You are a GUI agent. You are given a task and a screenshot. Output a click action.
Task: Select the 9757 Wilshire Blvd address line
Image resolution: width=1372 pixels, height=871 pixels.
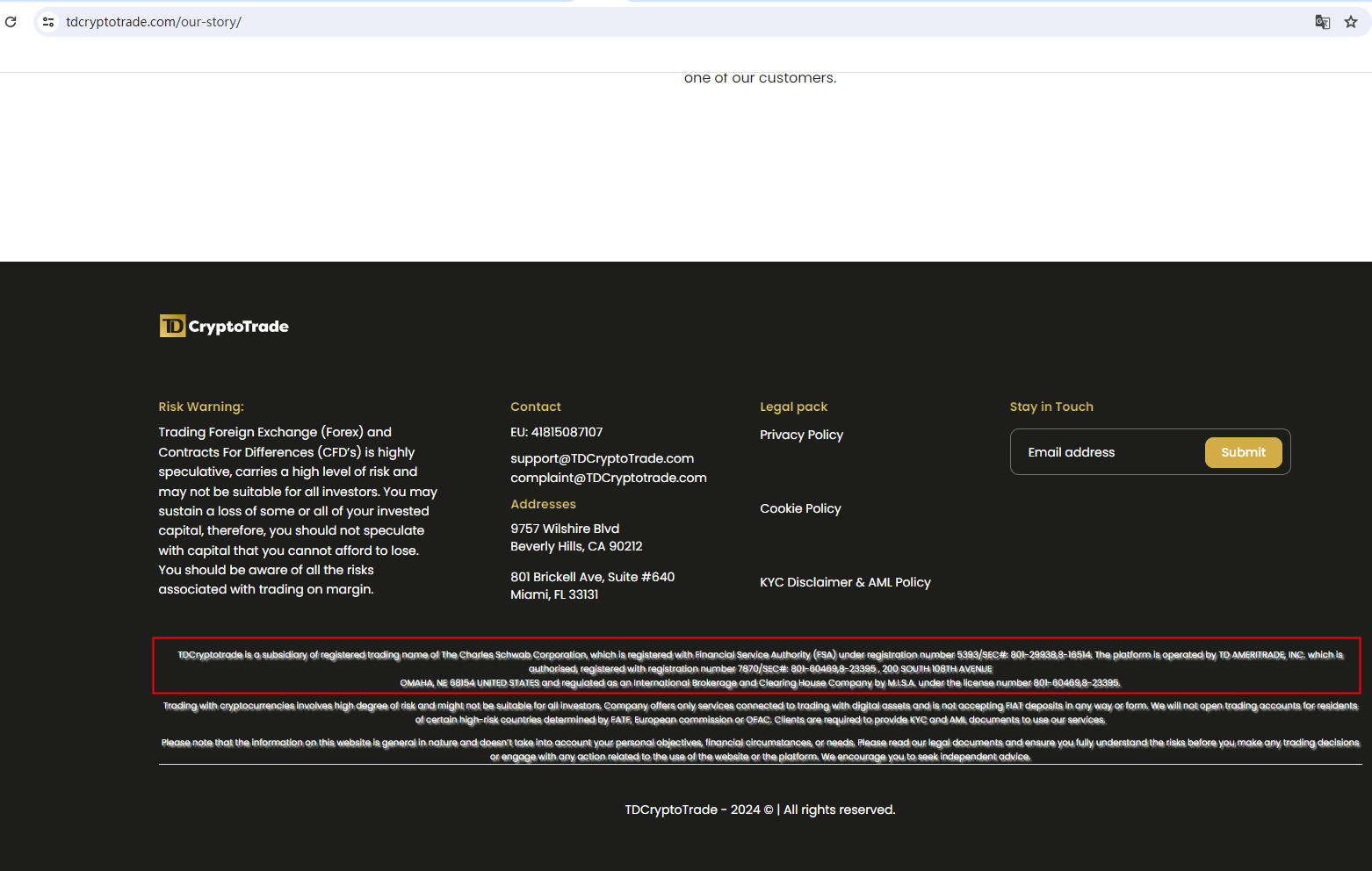pos(565,529)
